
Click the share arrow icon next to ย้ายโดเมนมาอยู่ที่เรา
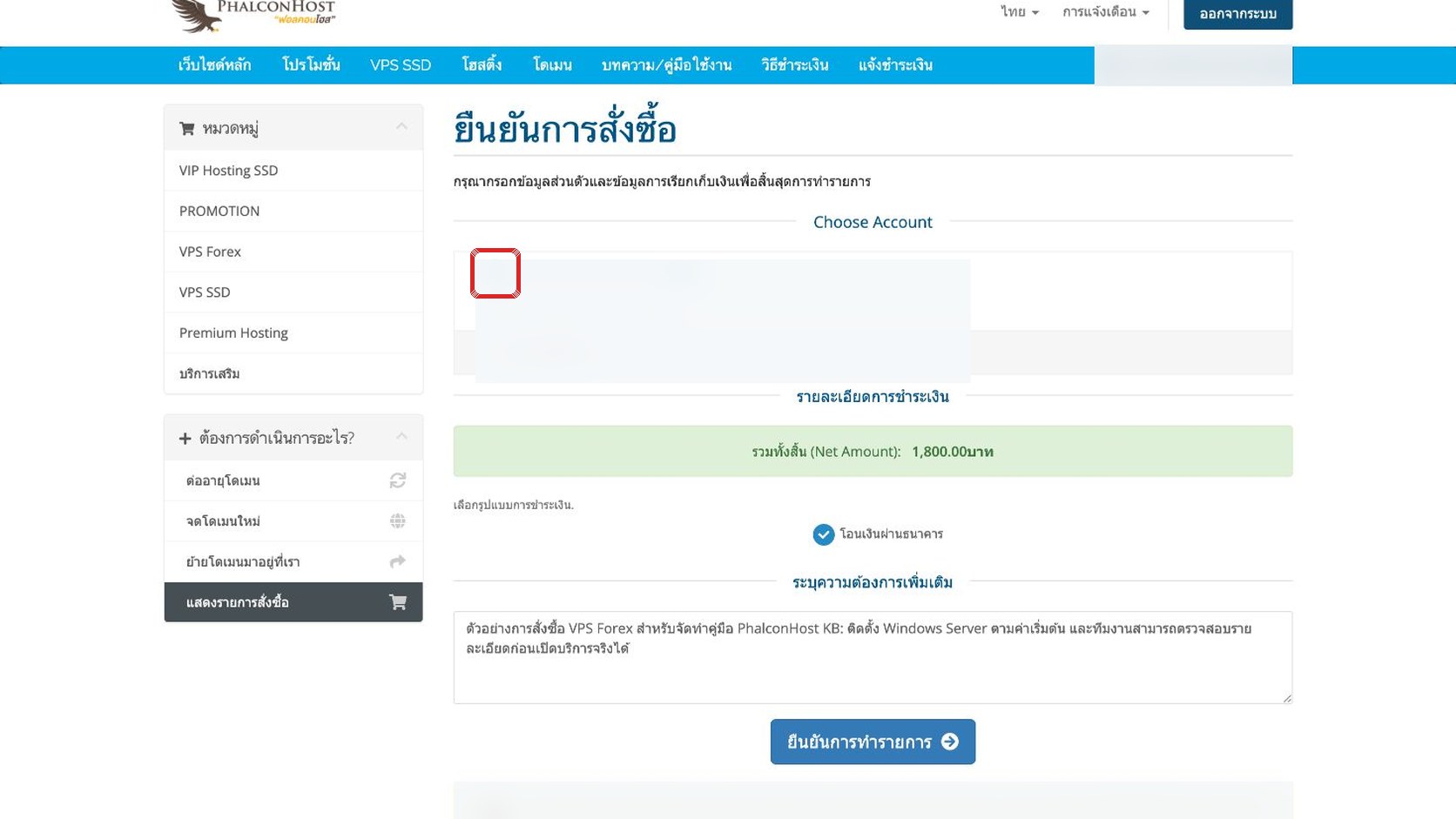pyautogui.click(x=398, y=561)
